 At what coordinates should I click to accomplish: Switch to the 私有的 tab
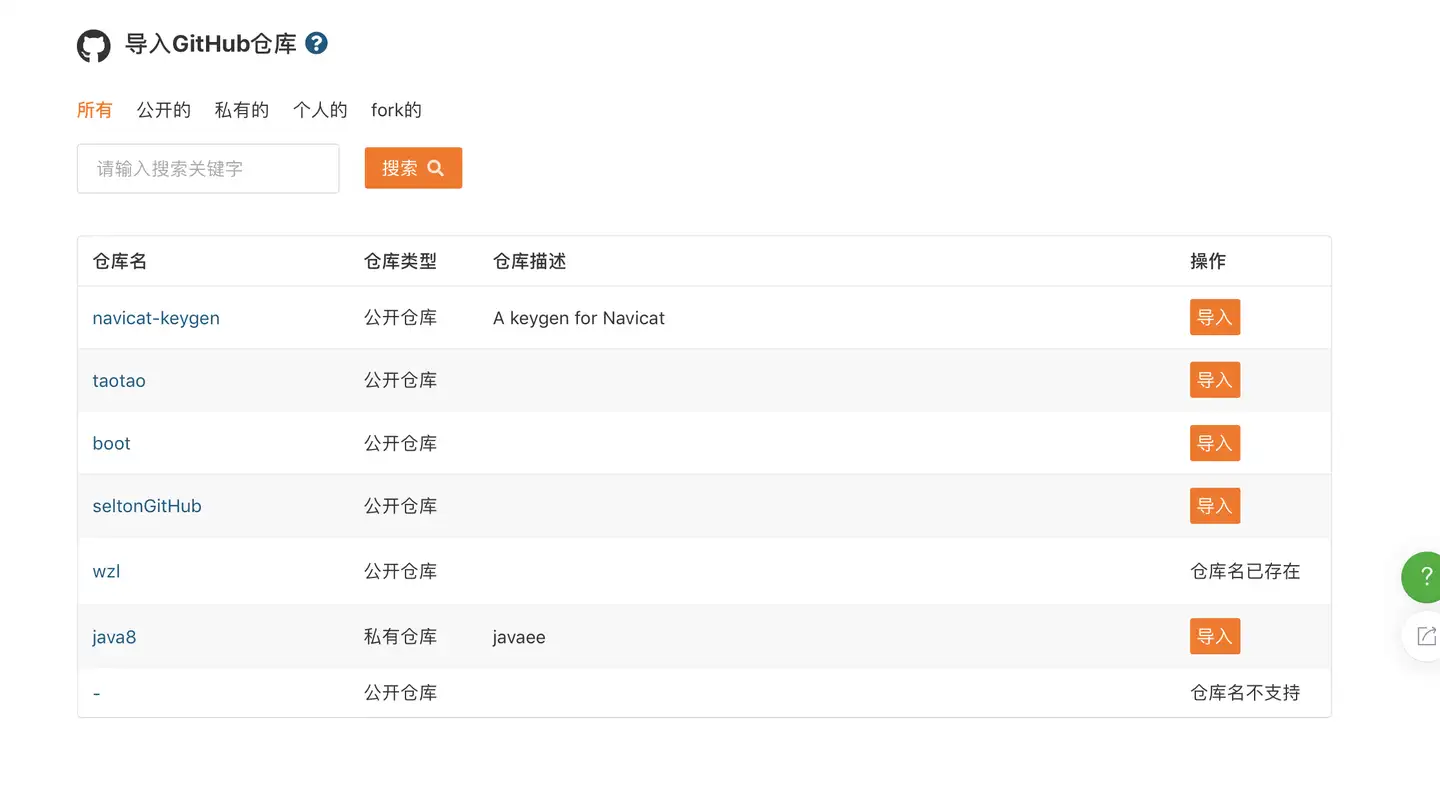click(242, 110)
